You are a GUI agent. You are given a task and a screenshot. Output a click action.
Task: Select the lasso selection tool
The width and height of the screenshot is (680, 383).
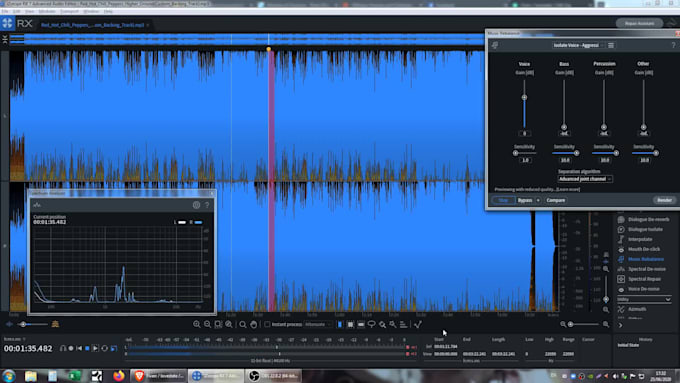click(x=372, y=324)
